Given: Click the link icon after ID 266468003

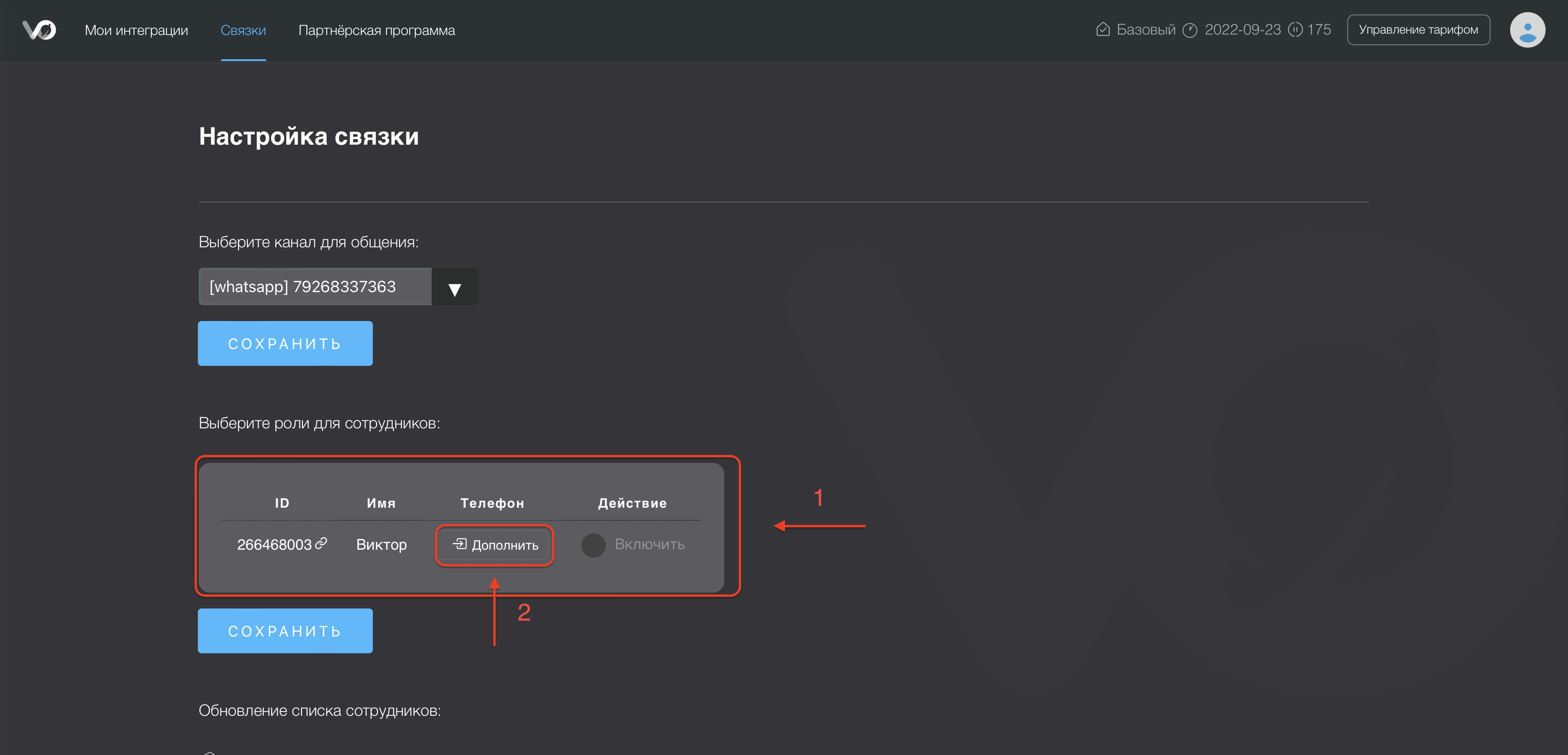Looking at the screenshot, I should tap(322, 543).
